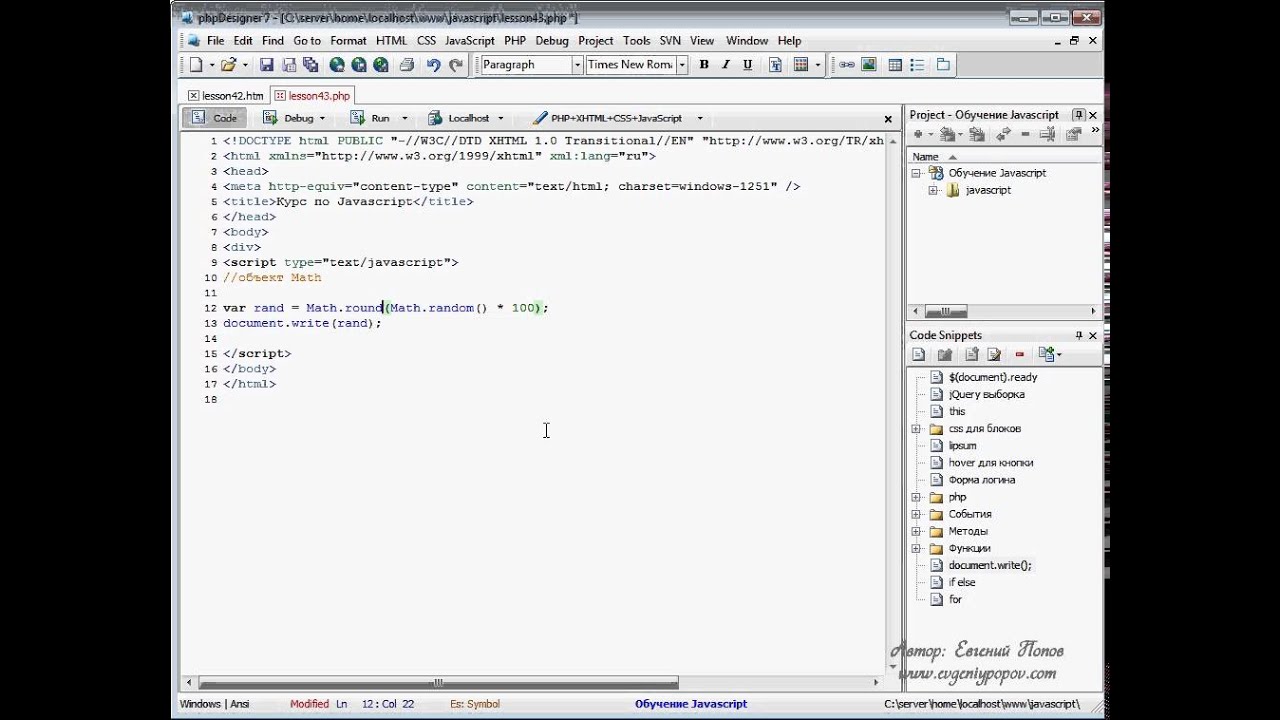Click the text style icon next to underline
This screenshot has height=720, width=1280.
point(775,65)
